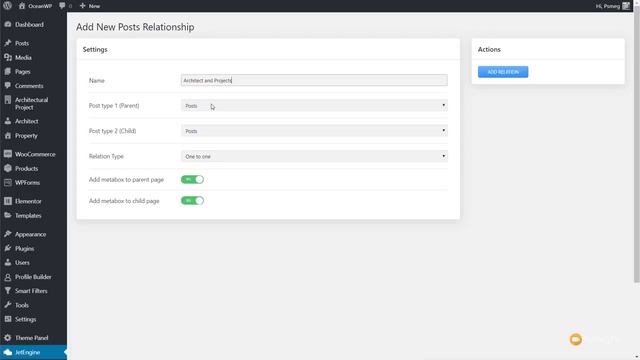Open the Plugins menu label
The width and height of the screenshot is (640, 360).
point(24,249)
